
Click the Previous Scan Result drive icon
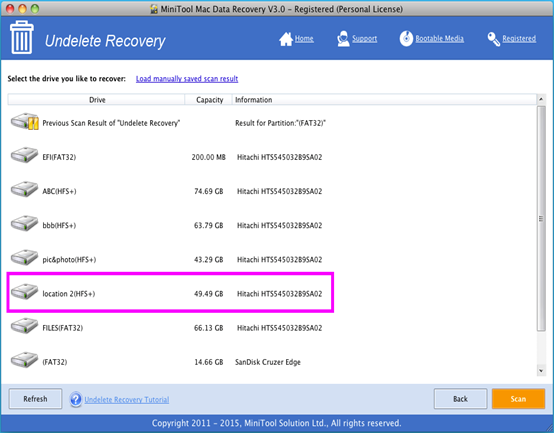click(x=24, y=122)
